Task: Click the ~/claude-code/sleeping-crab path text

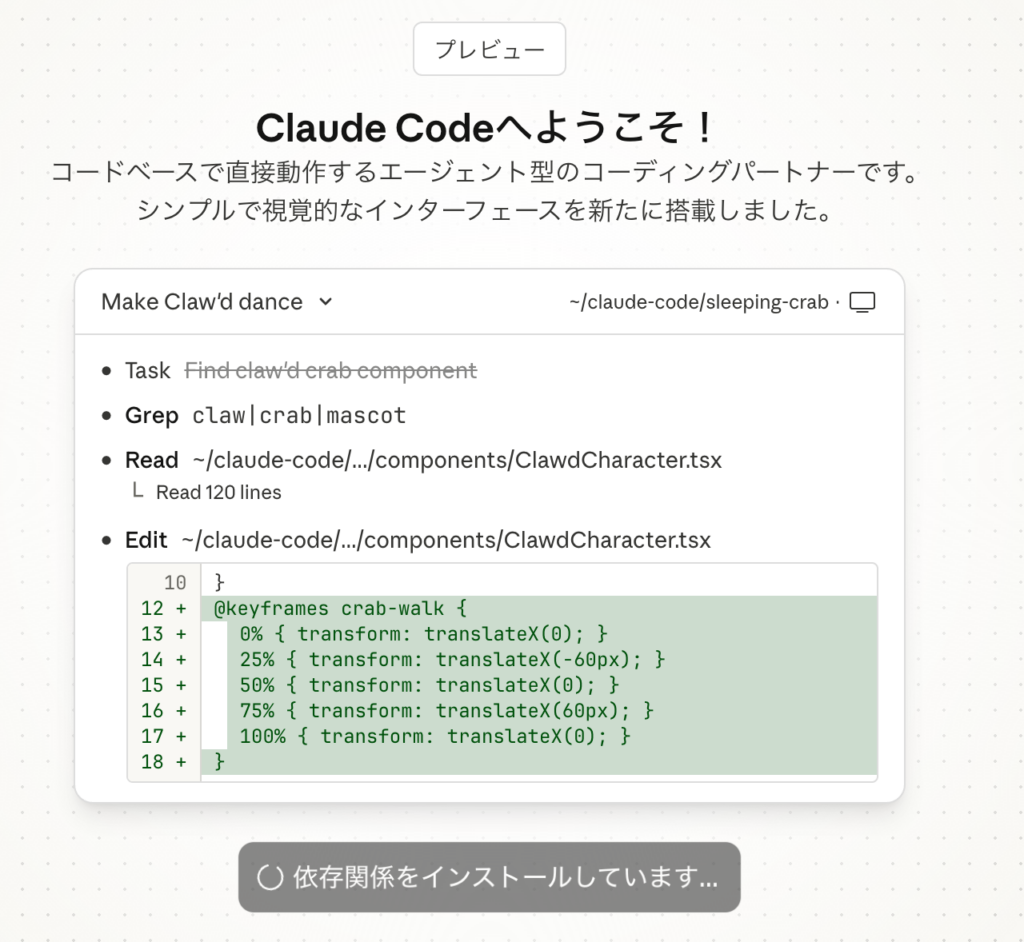Action: pos(698,302)
